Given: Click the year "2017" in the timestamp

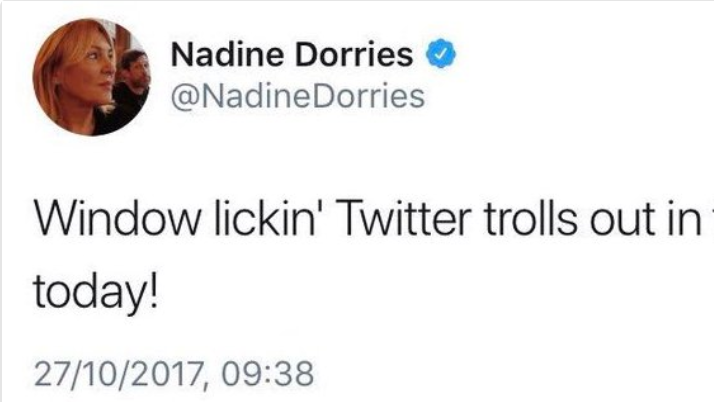Looking at the screenshot, I should [163, 375].
